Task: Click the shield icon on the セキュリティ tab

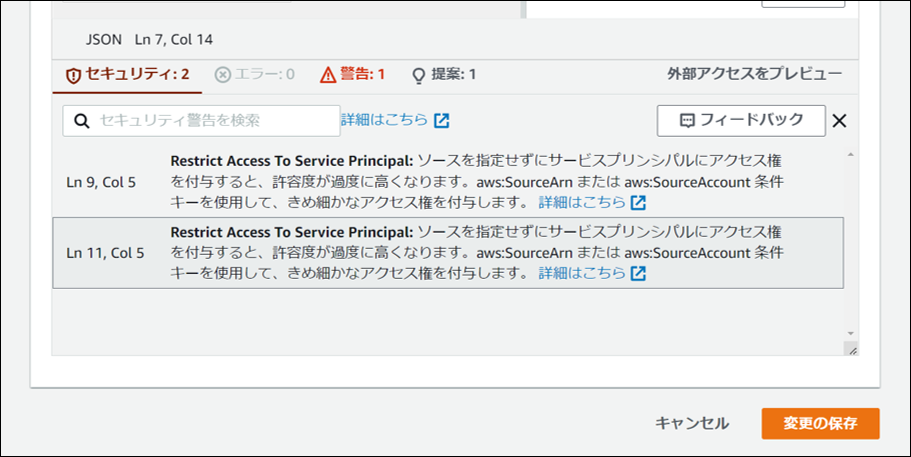Action: (x=73, y=75)
